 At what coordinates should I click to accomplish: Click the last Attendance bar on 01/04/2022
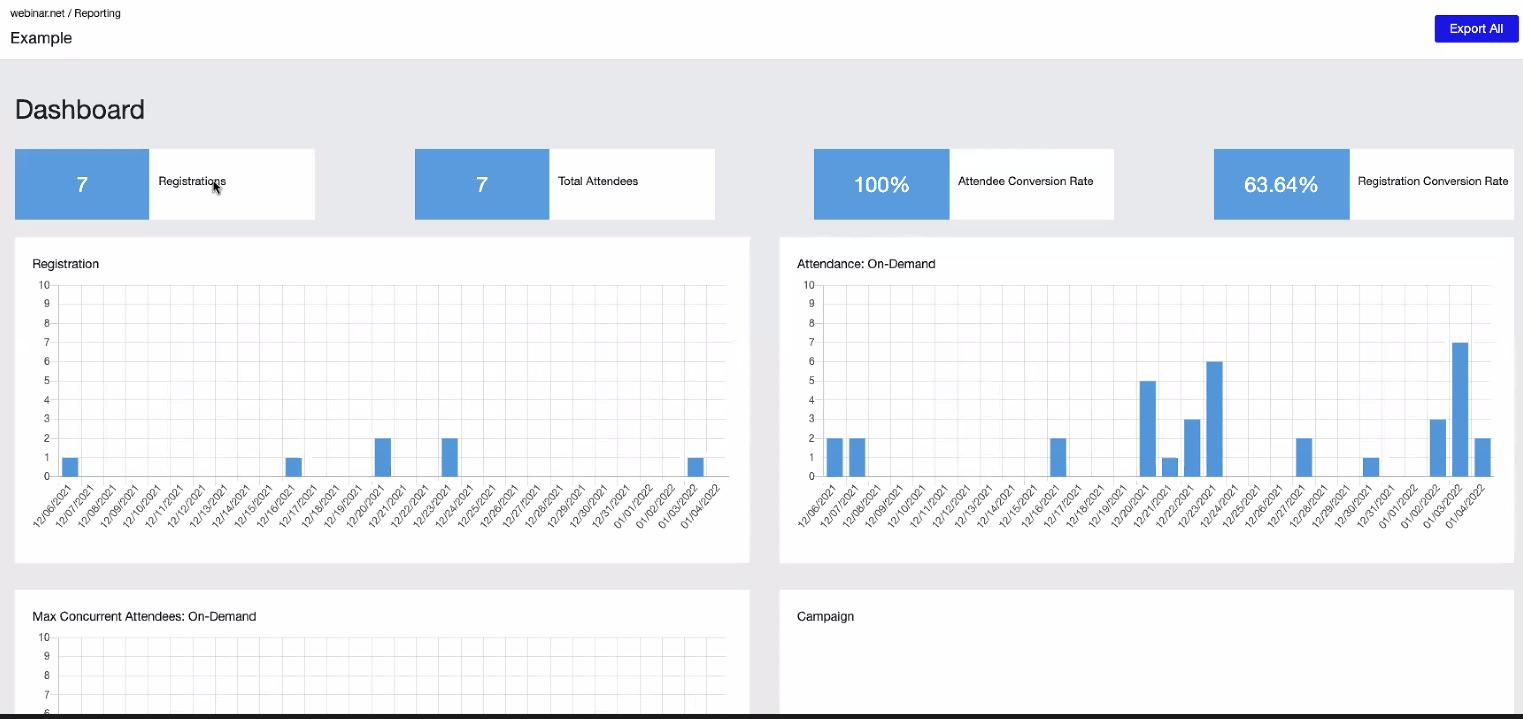click(1482, 458)
